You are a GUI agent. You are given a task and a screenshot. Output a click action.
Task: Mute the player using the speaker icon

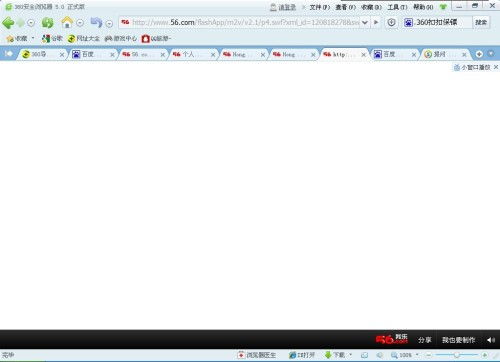(491, 340)
